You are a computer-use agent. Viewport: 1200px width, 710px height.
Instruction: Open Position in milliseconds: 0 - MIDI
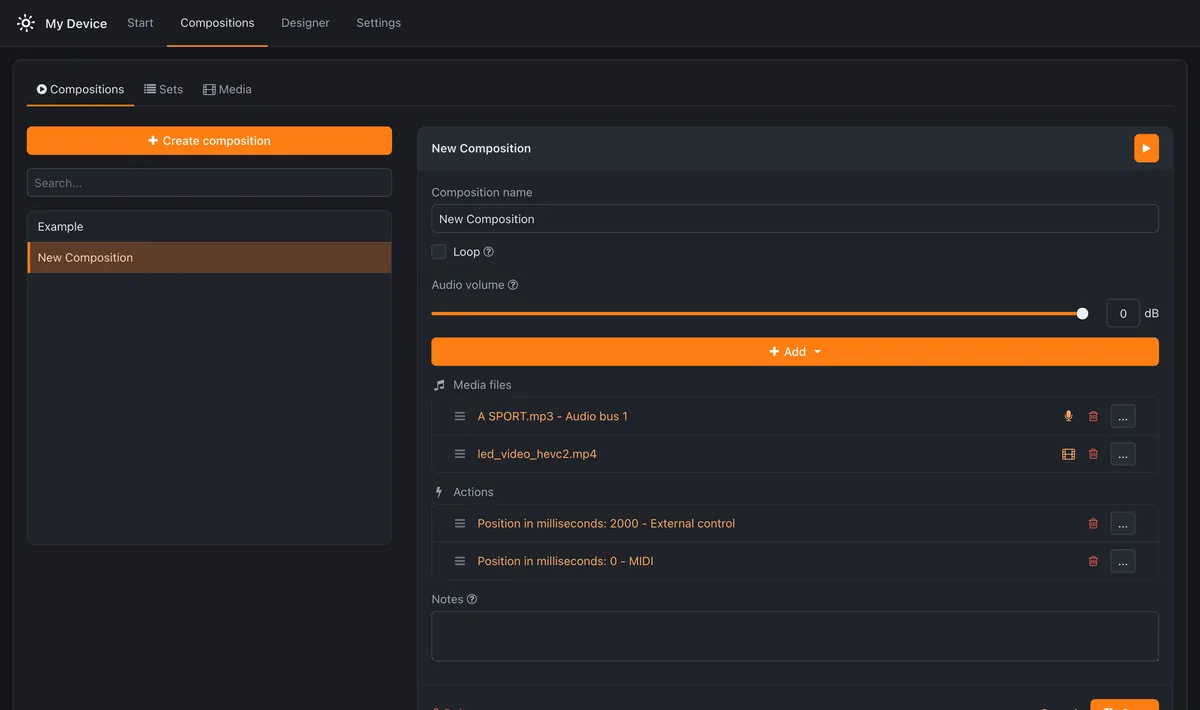(x=565, y=561)
